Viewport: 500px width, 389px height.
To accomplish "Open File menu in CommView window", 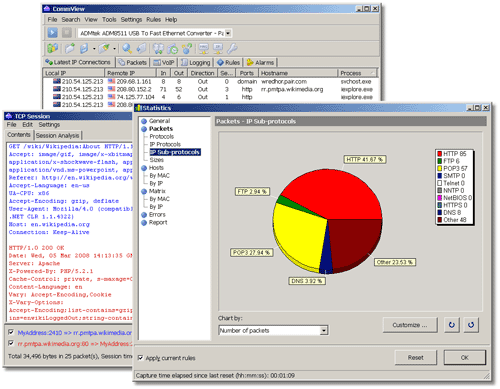I will click(52, 20).
